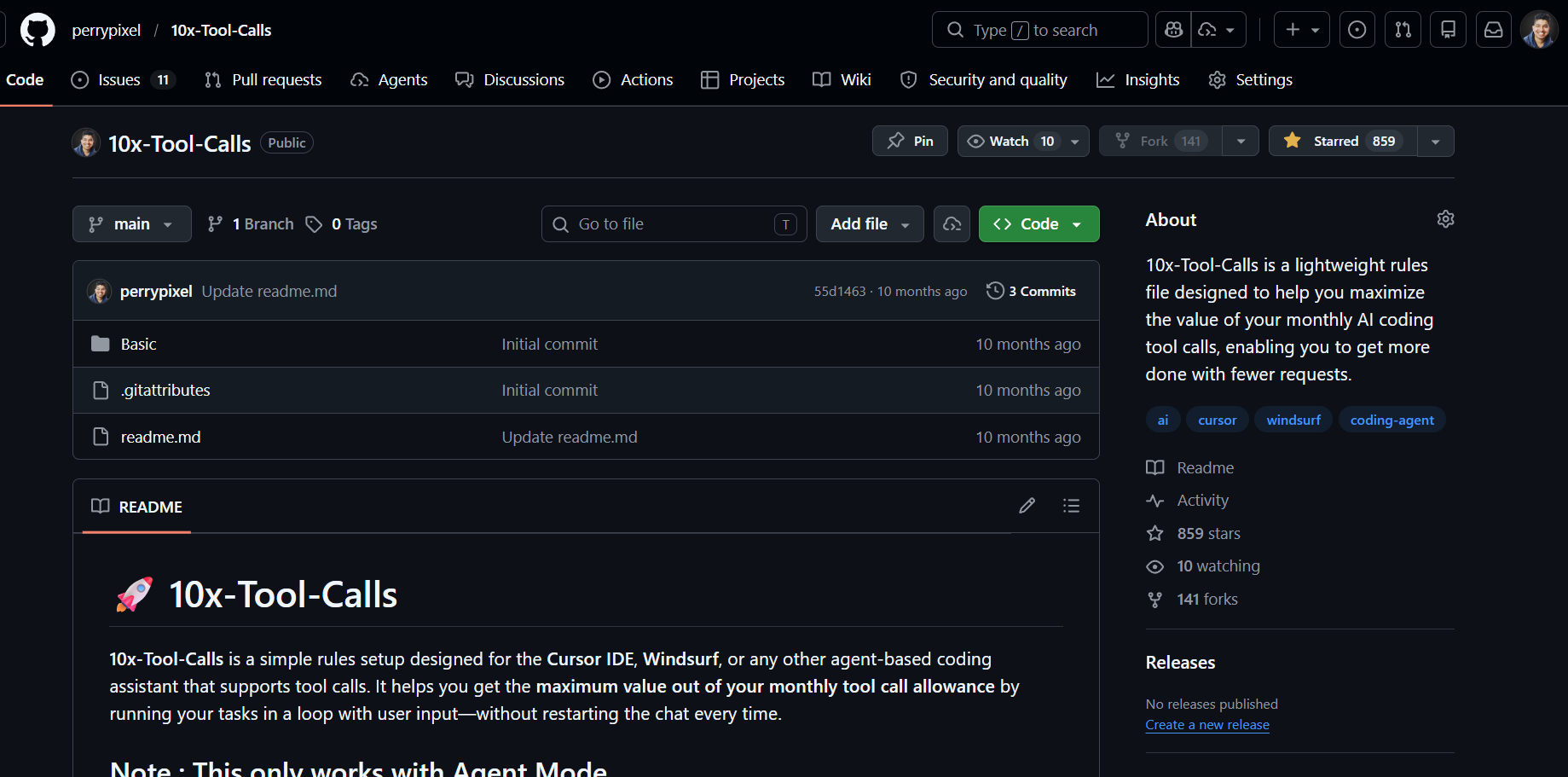Toggle the Starred button to unstar
This screenshot has width=1568, height=777.
(x=1343, y=142)
